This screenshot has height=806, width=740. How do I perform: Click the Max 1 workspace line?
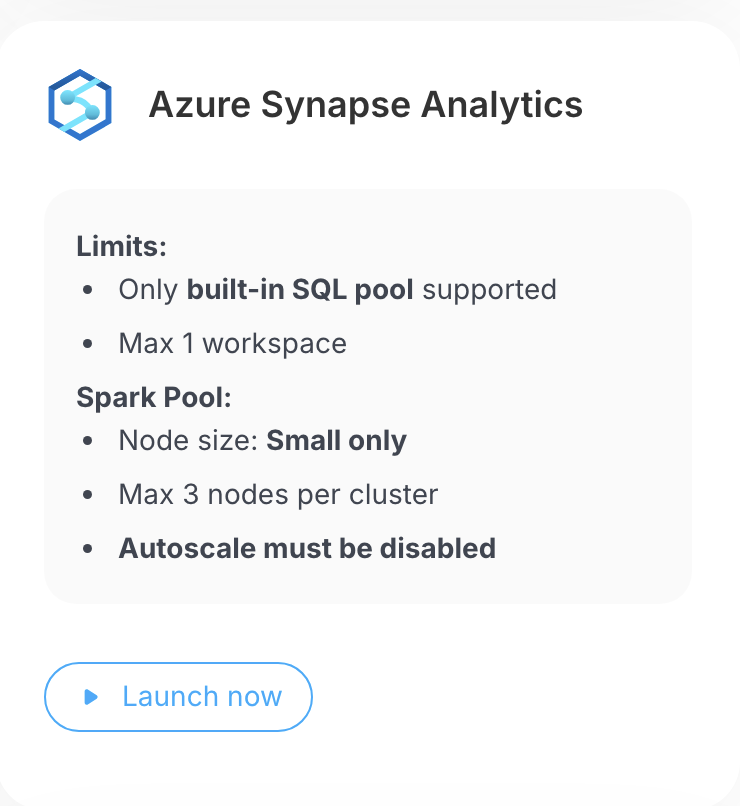[233, 343]
